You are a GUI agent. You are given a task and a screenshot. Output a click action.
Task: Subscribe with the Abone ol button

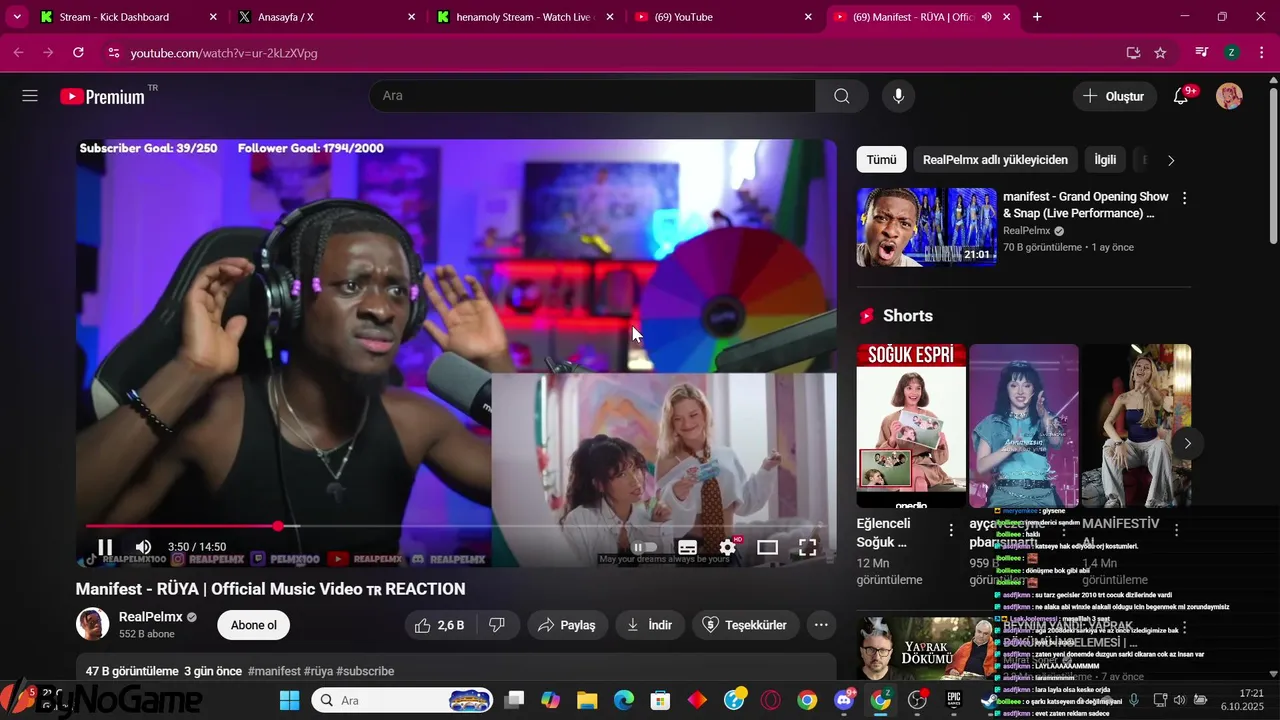[x=253, y=625]
